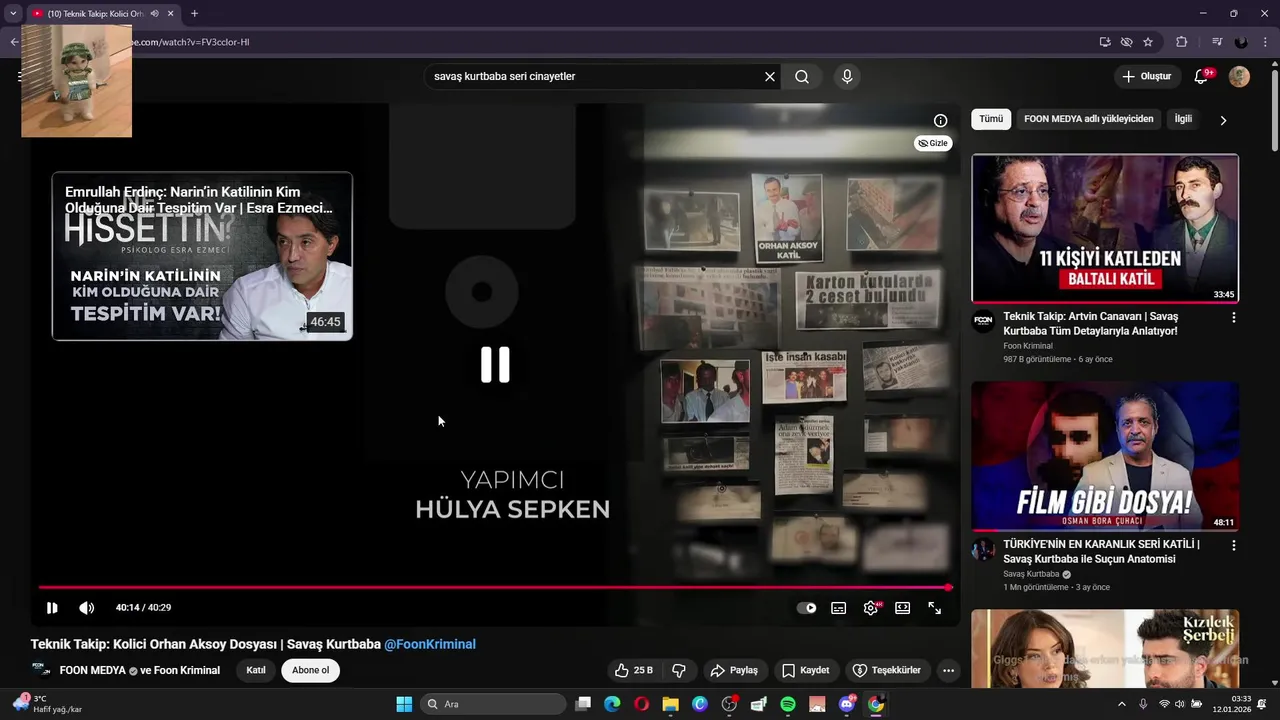
Task: Select the İlgili filter chip
Action: [1183, 119]
